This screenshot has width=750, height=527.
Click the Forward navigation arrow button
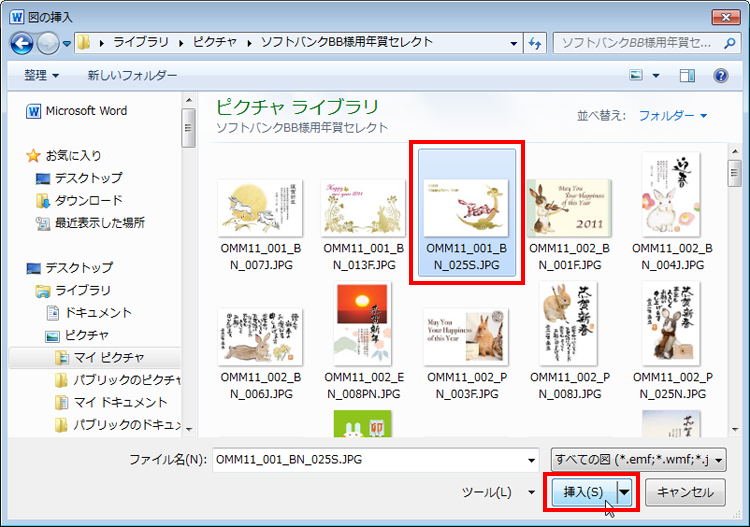coord(48,44)
